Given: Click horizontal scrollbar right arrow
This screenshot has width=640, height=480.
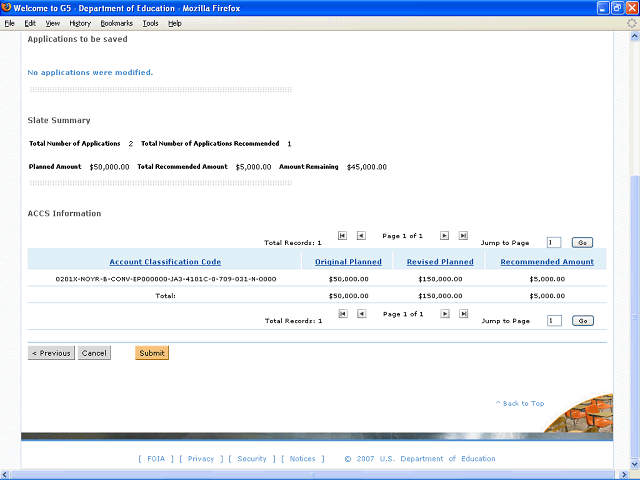Looking at the screenshot, I should click(x=624, y=475).
